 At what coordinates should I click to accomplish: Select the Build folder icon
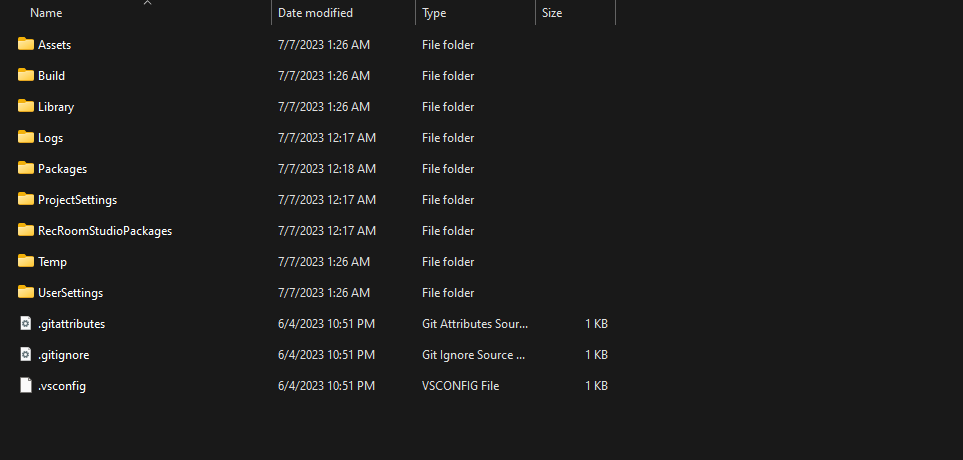click(26, 75)
